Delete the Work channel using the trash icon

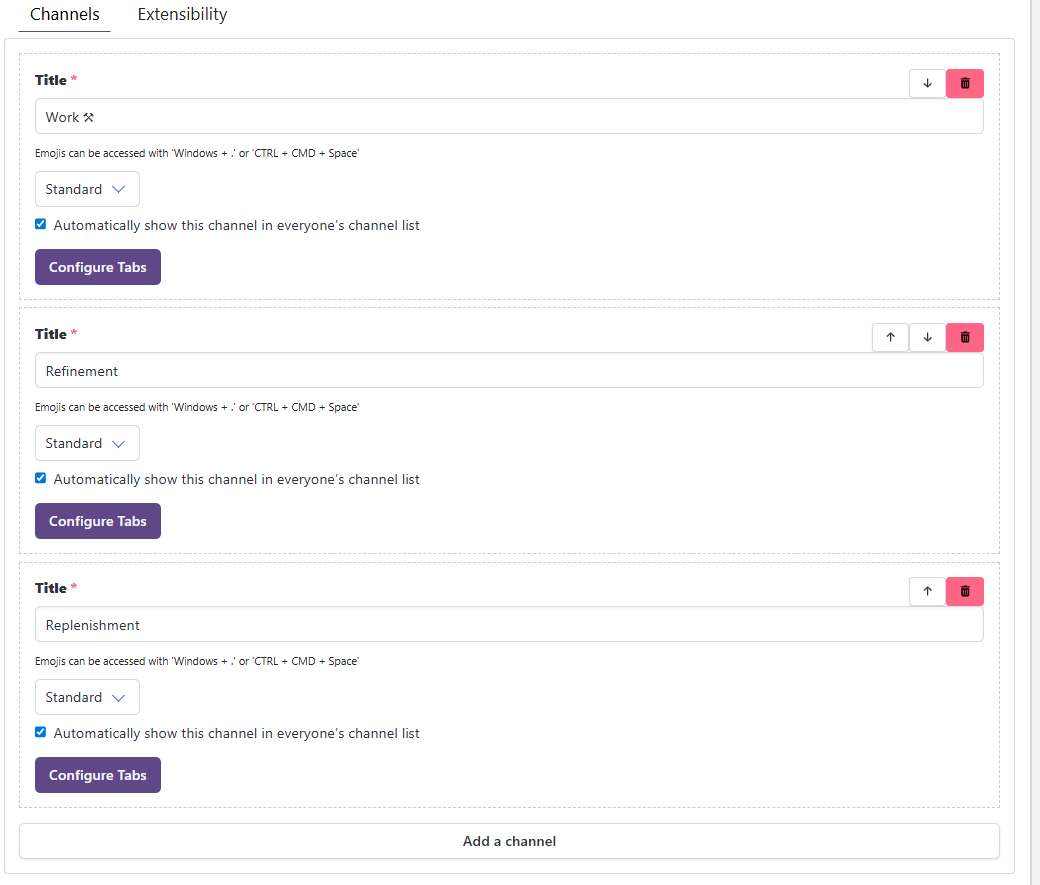coord(963,83)
